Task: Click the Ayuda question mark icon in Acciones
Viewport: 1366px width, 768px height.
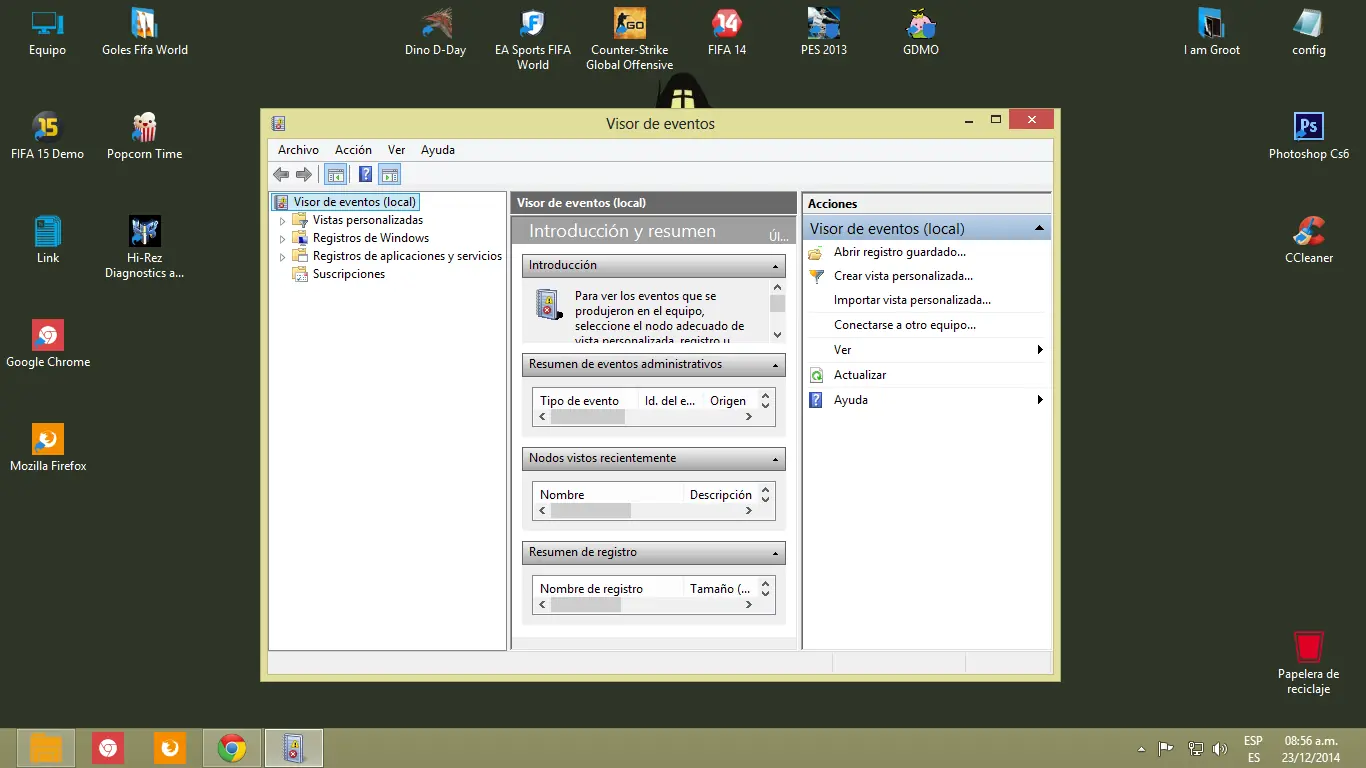Action: [x=816, y=400]
